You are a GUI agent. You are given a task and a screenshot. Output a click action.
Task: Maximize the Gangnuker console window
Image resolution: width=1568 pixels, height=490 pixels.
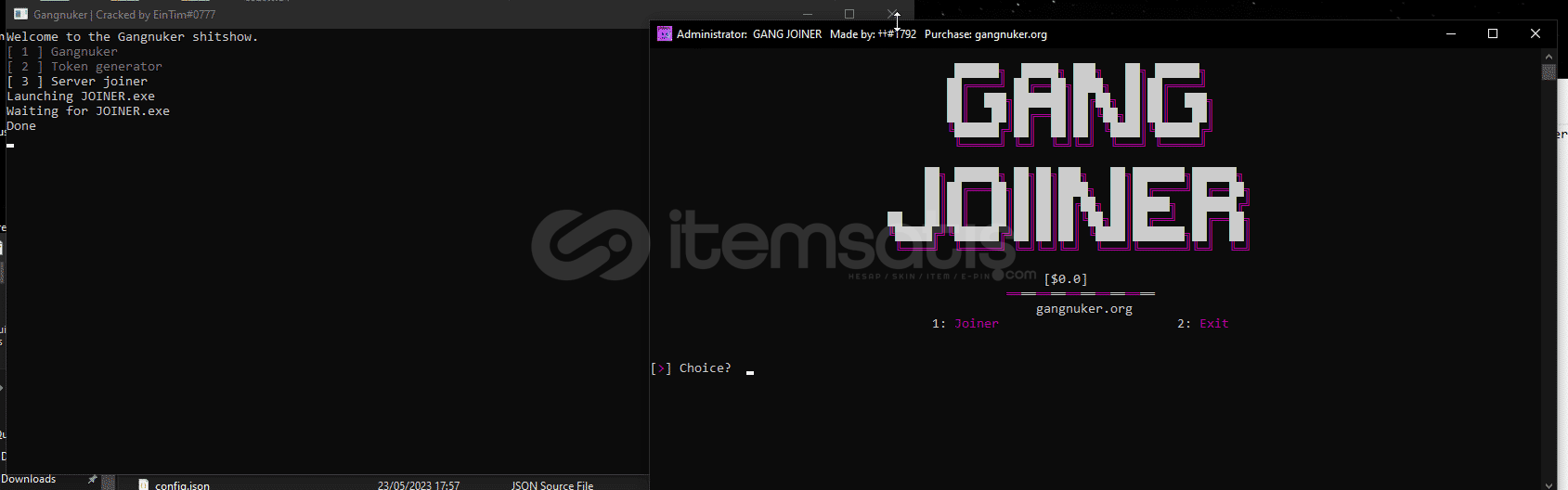[x=849, y=14]
